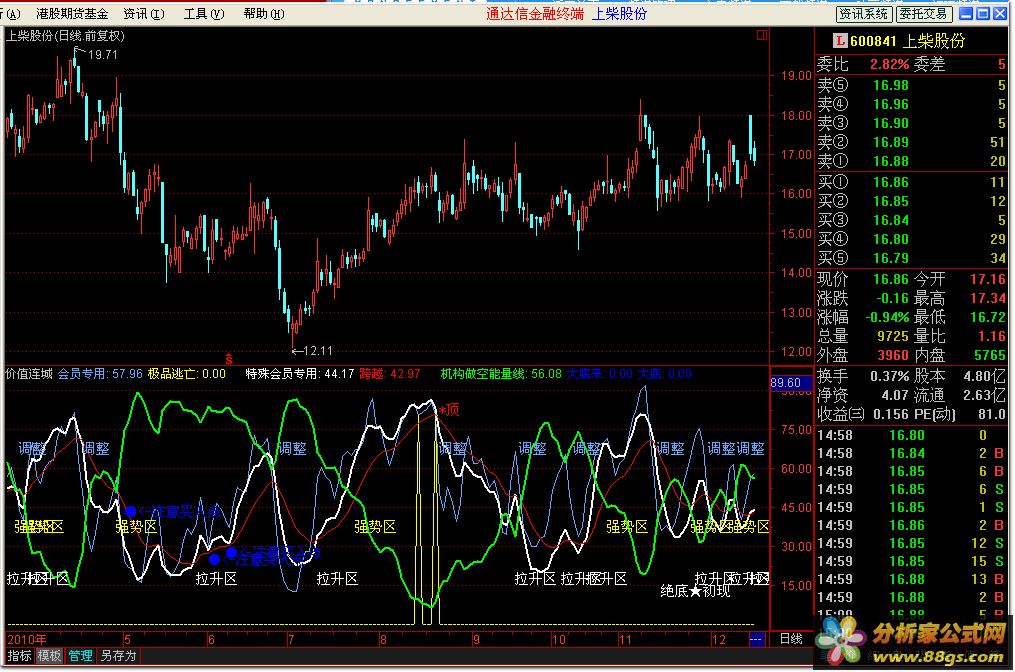
Task: Click the 特殊会员专用: 44.17 indicator label
Action: point(300,374)
